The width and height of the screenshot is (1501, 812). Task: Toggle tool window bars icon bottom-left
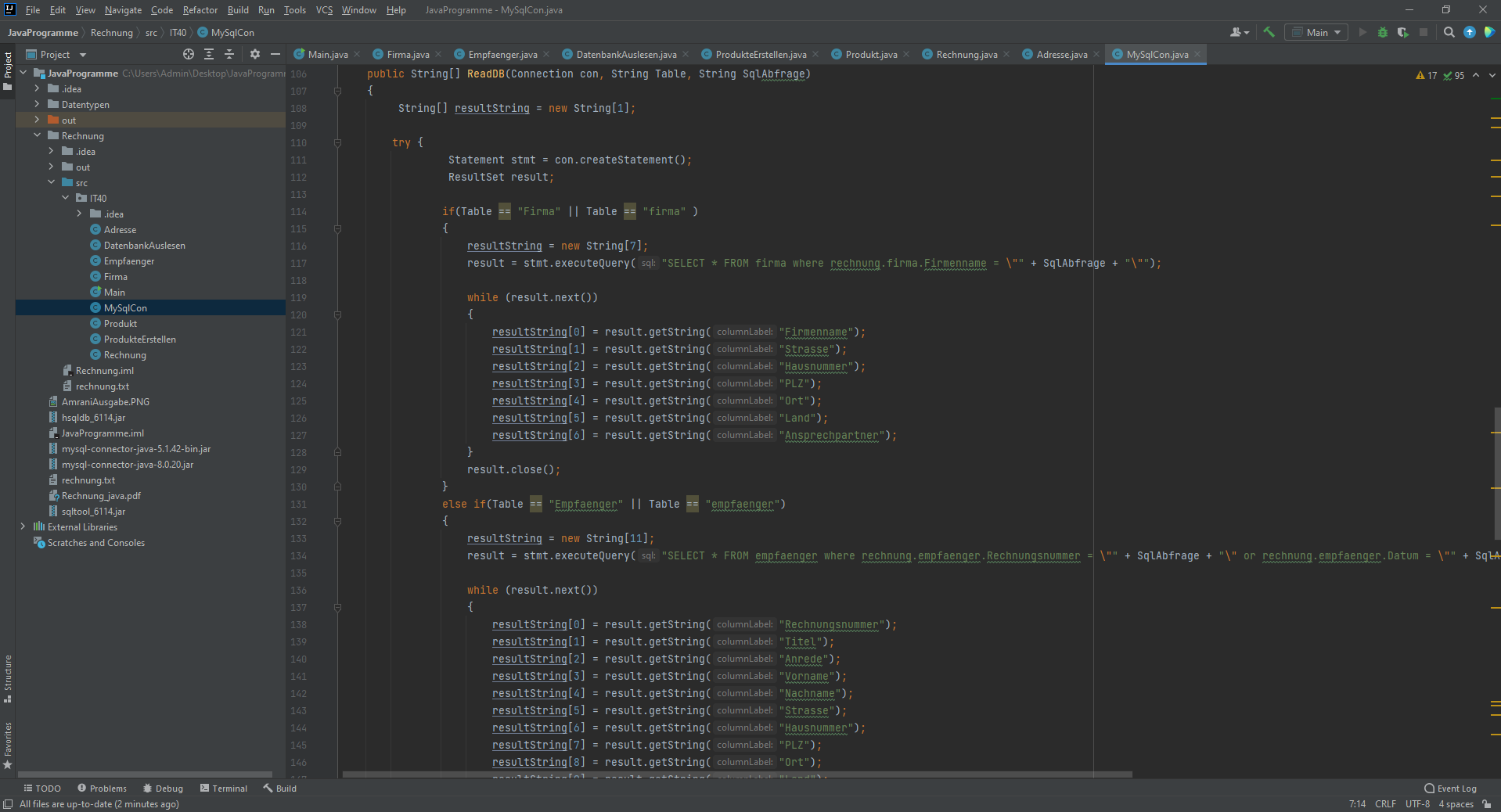pyautogui.click(x=8, y=804)
